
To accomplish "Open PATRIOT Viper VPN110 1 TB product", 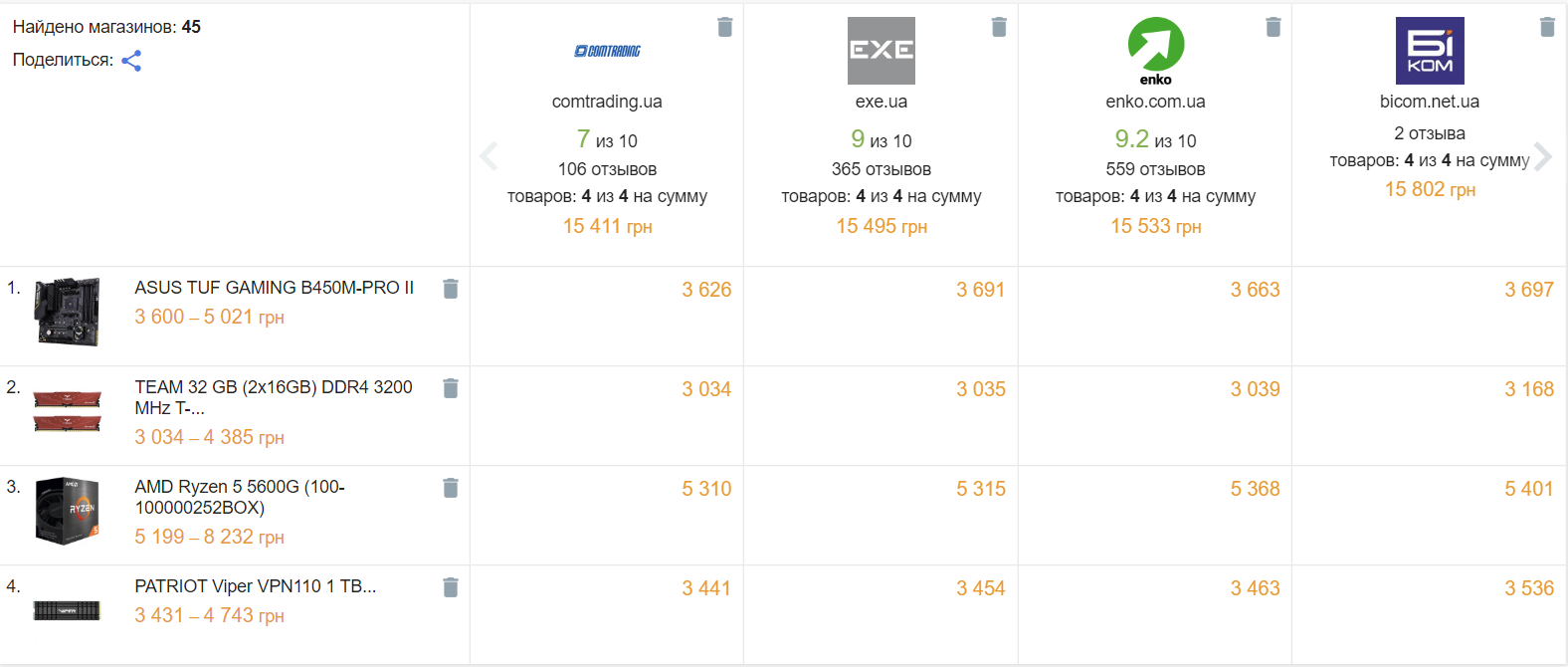I will (x=256, y=586).
